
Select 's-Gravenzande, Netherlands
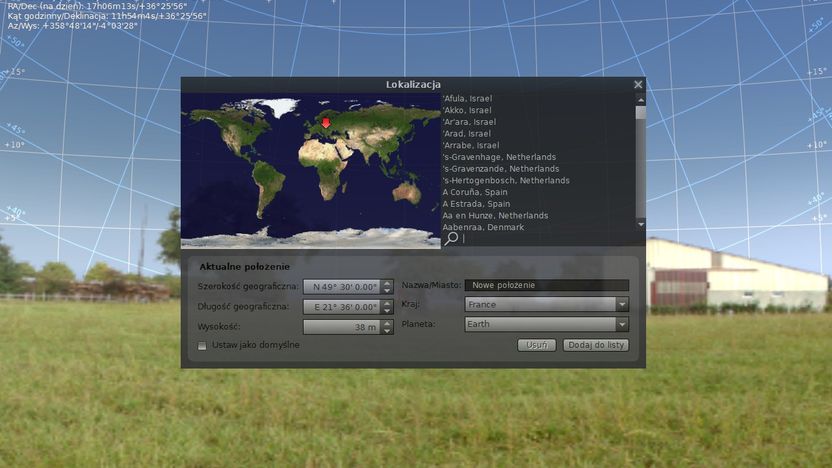[x=501, y=169]
